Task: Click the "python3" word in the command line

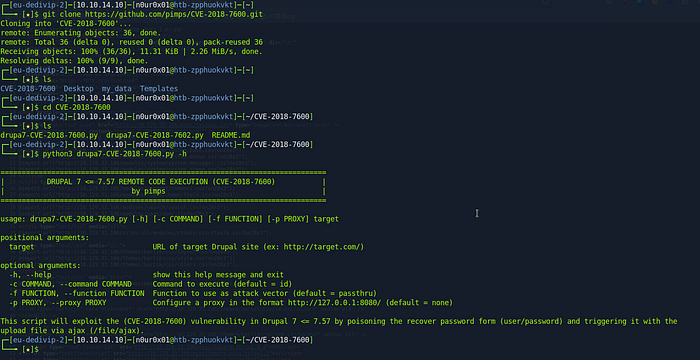Action: 57,154
